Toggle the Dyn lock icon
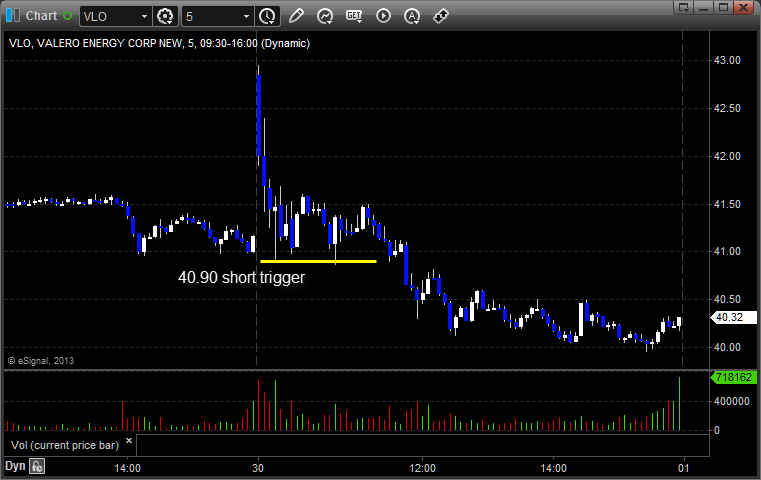This screenshot has width=761, height=480. point(37,466)
